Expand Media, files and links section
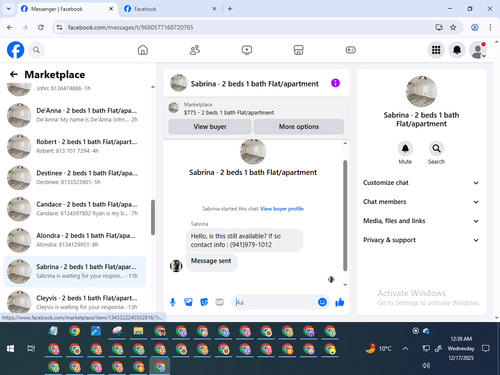Viewport: 500px width, 375px height. 421,221
